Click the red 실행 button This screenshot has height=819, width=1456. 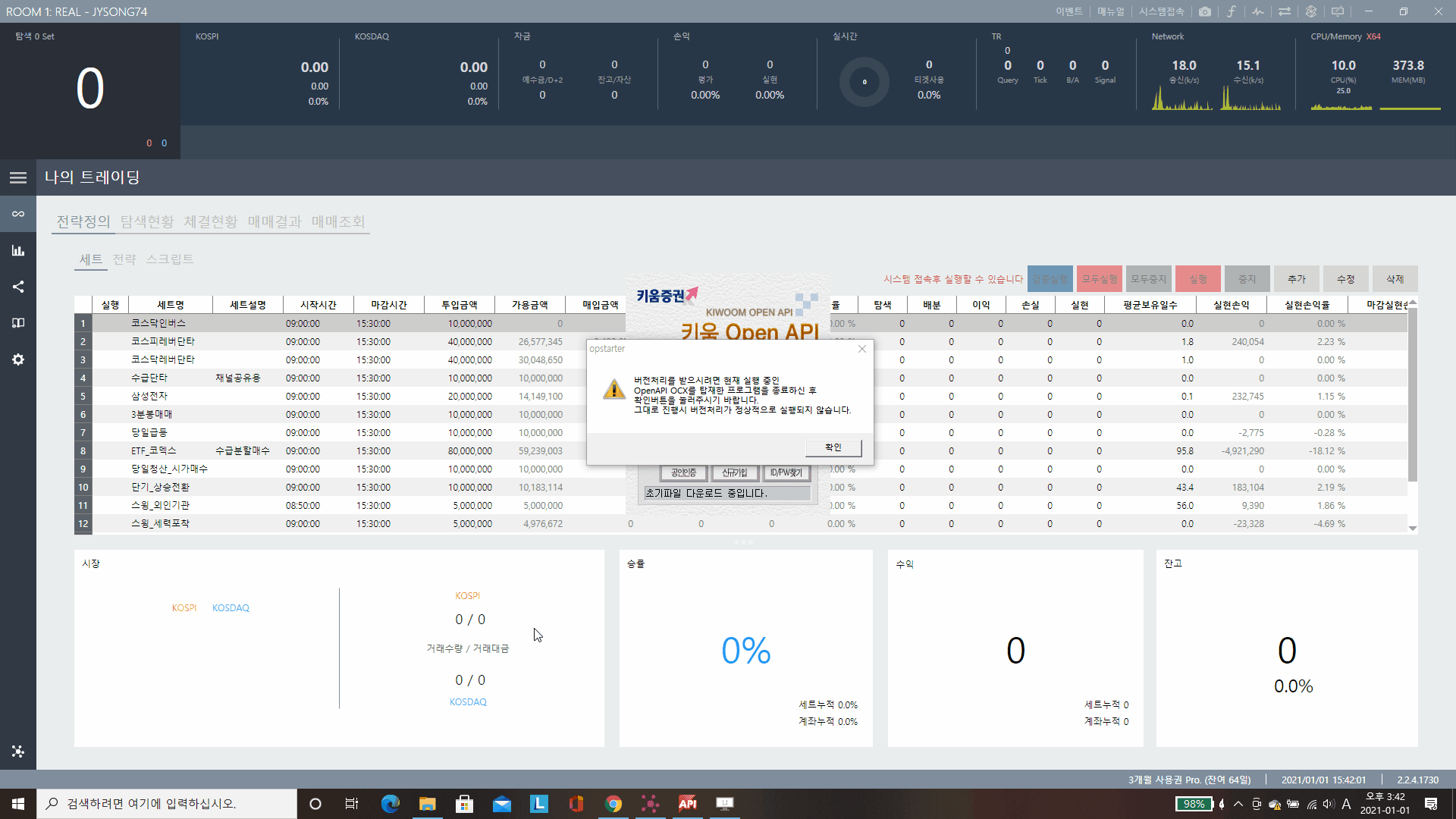click(1198, 279)
